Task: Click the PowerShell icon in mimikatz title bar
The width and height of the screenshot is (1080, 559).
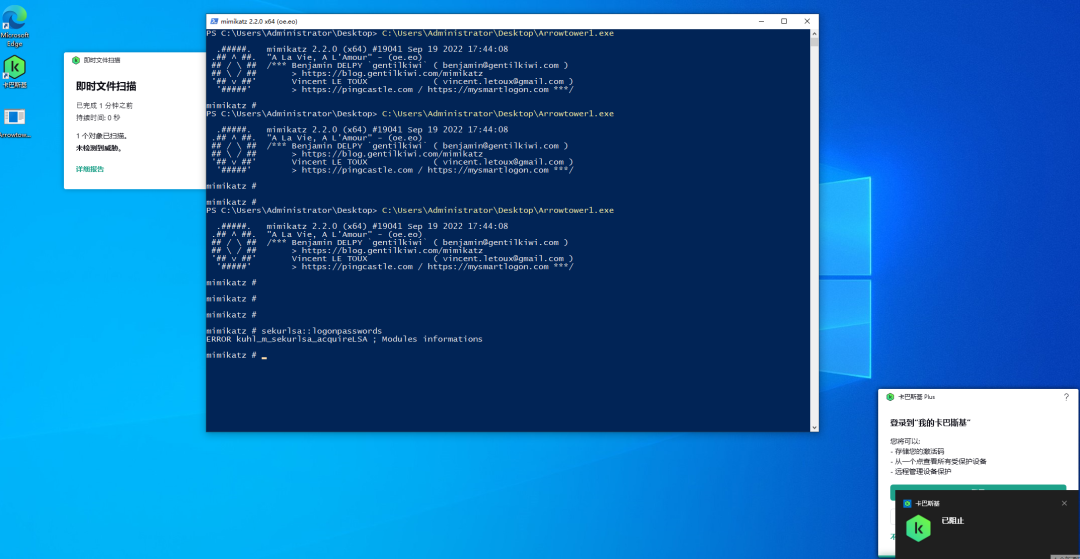Action: tap(214, 21)
